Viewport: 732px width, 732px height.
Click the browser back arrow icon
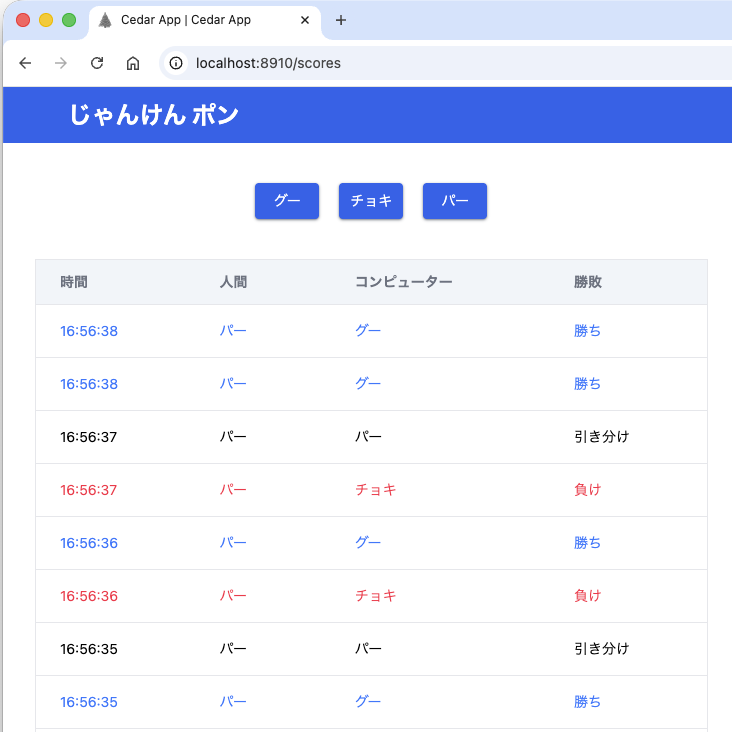pos(25,63)
